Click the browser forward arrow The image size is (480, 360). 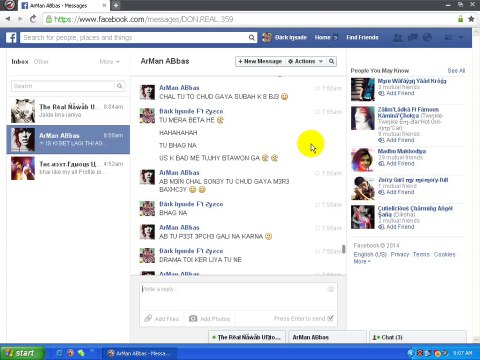pos(20,19)
